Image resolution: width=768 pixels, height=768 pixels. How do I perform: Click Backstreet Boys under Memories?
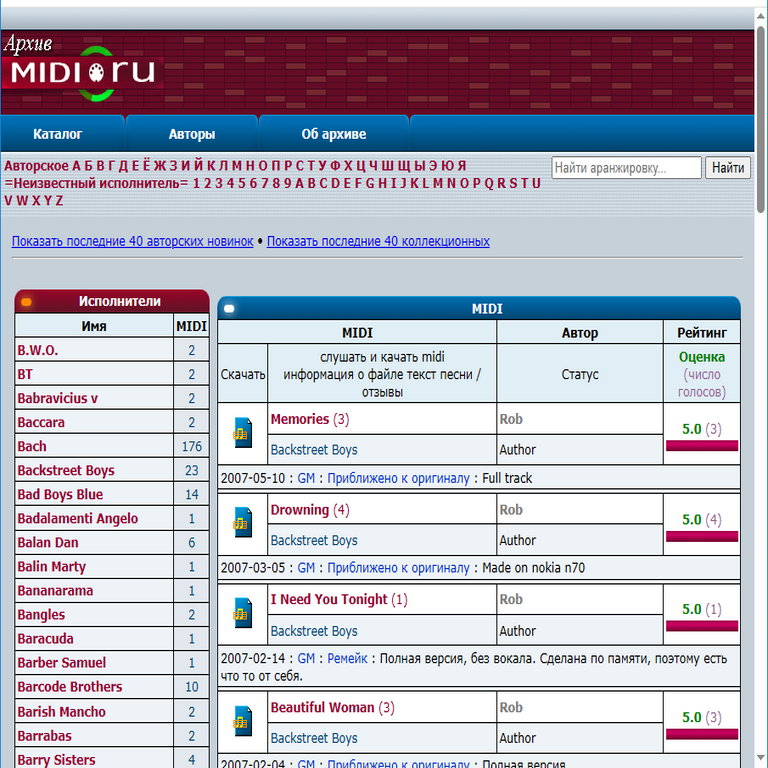click(314, 450)
